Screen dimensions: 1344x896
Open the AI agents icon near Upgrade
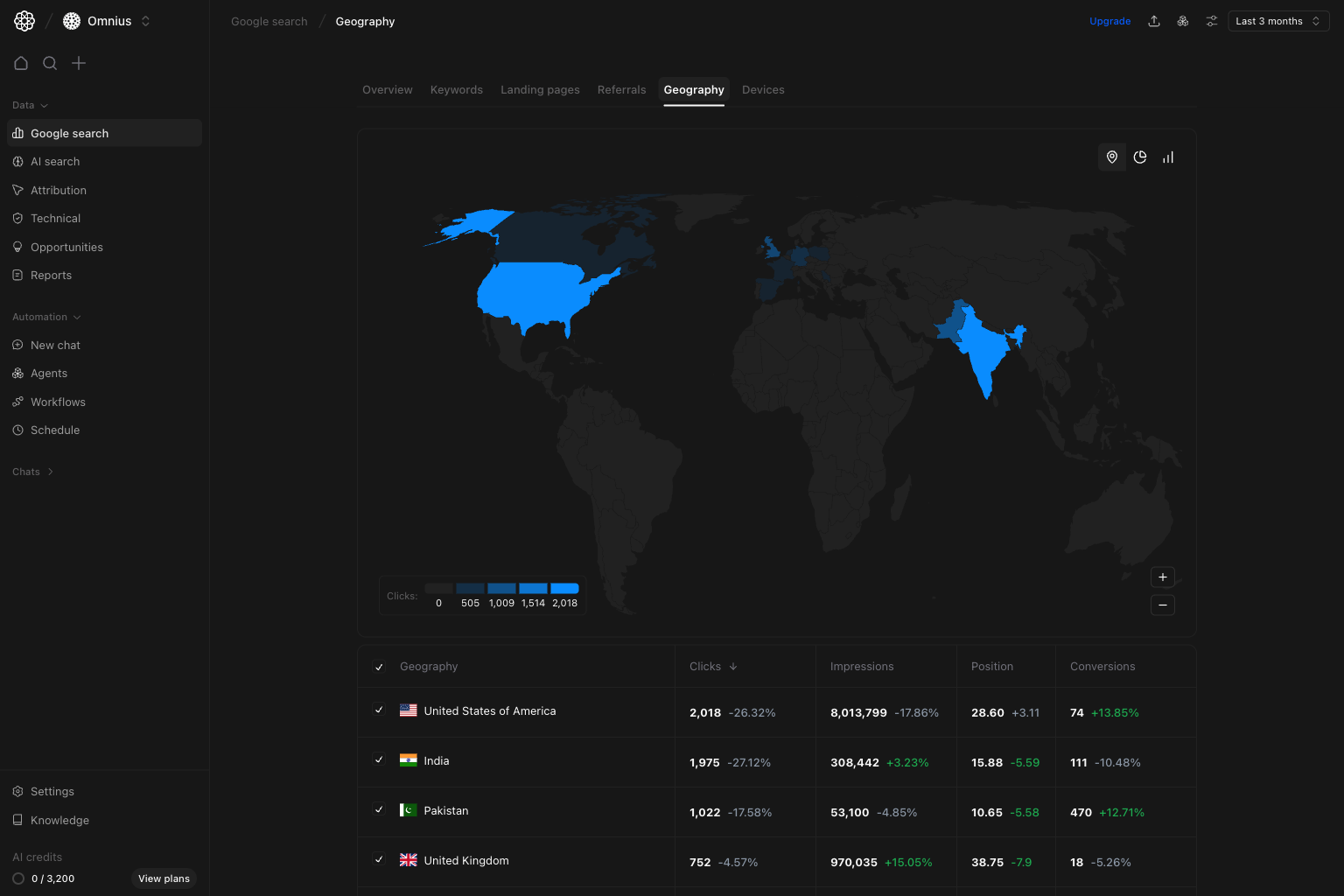click(x=1182, y=20)
